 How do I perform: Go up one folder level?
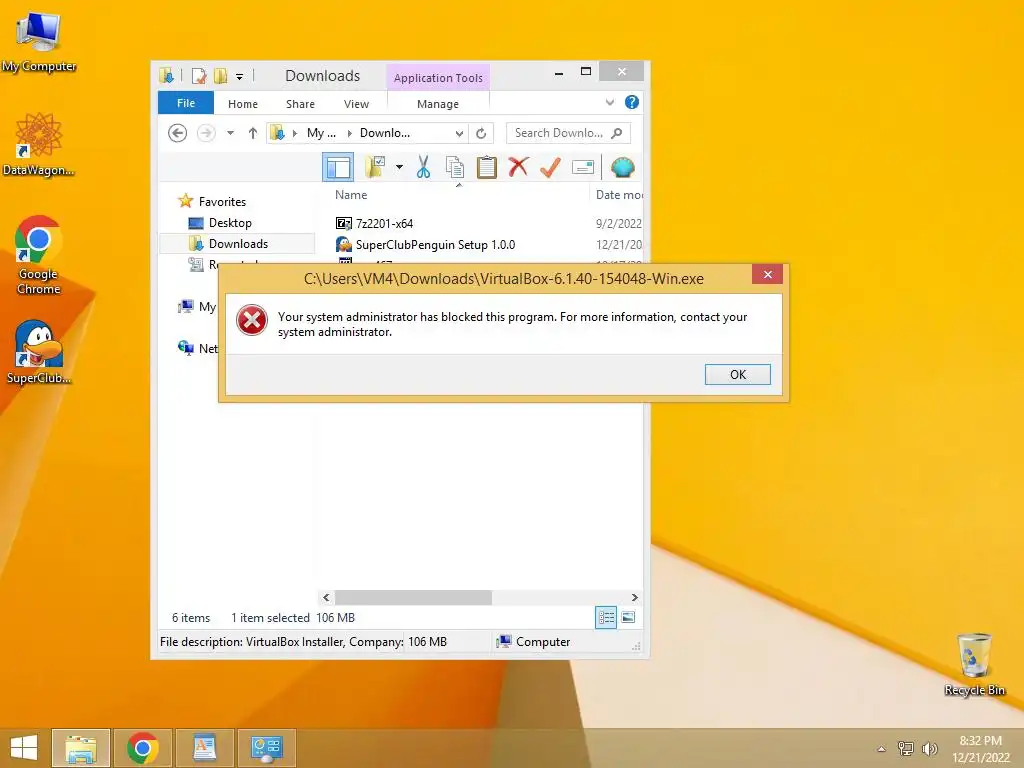pyautogui.click(x=253, y=133)
